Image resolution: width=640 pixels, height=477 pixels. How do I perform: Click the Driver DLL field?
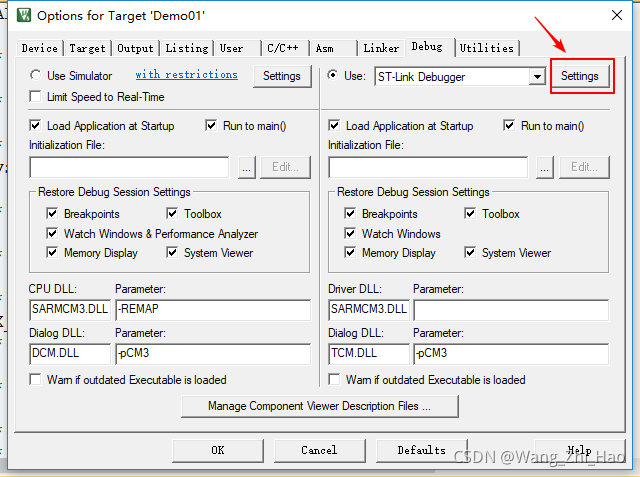(369, 310)
